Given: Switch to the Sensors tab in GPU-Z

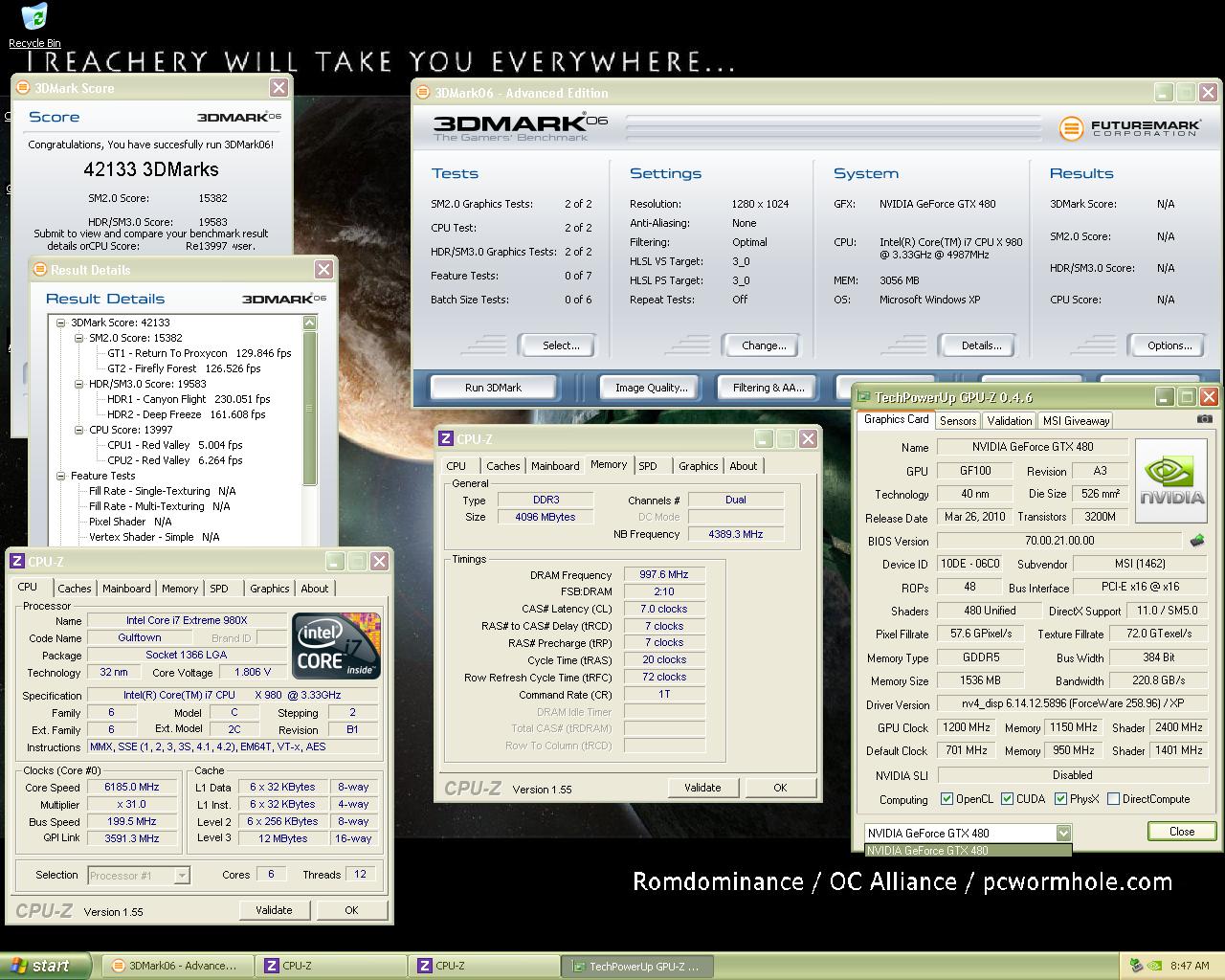Looking at the screenshot, I should click(x=957, y=421).
